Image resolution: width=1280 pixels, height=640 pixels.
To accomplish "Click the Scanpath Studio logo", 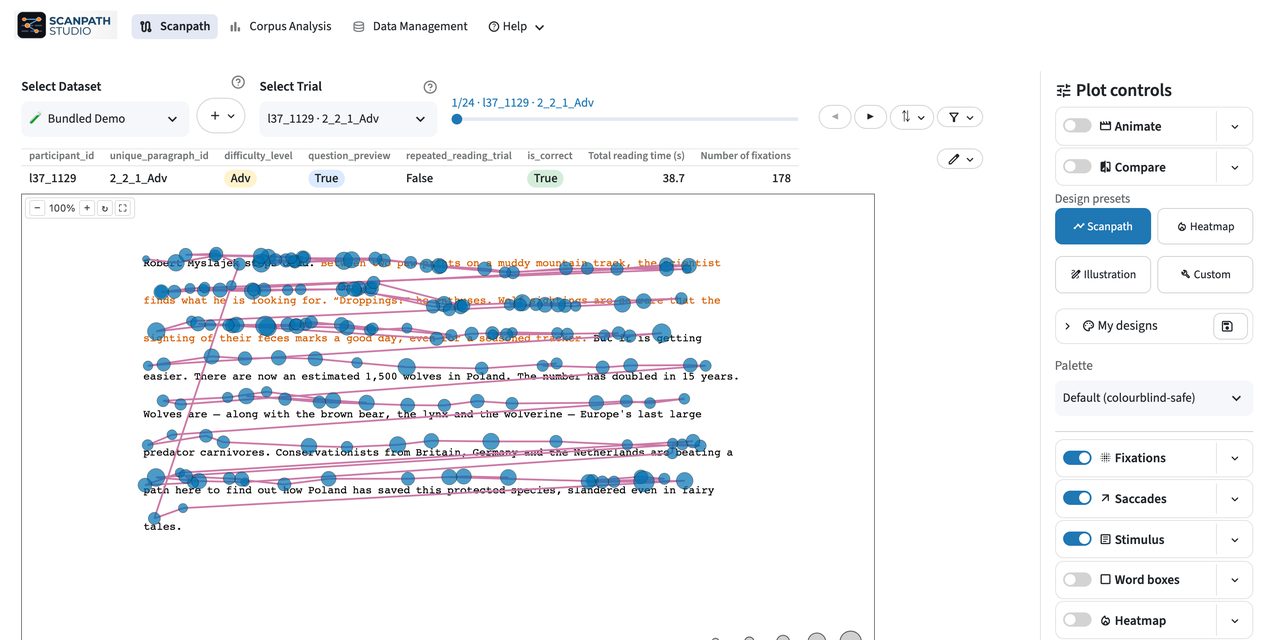I will pos(67,26).
